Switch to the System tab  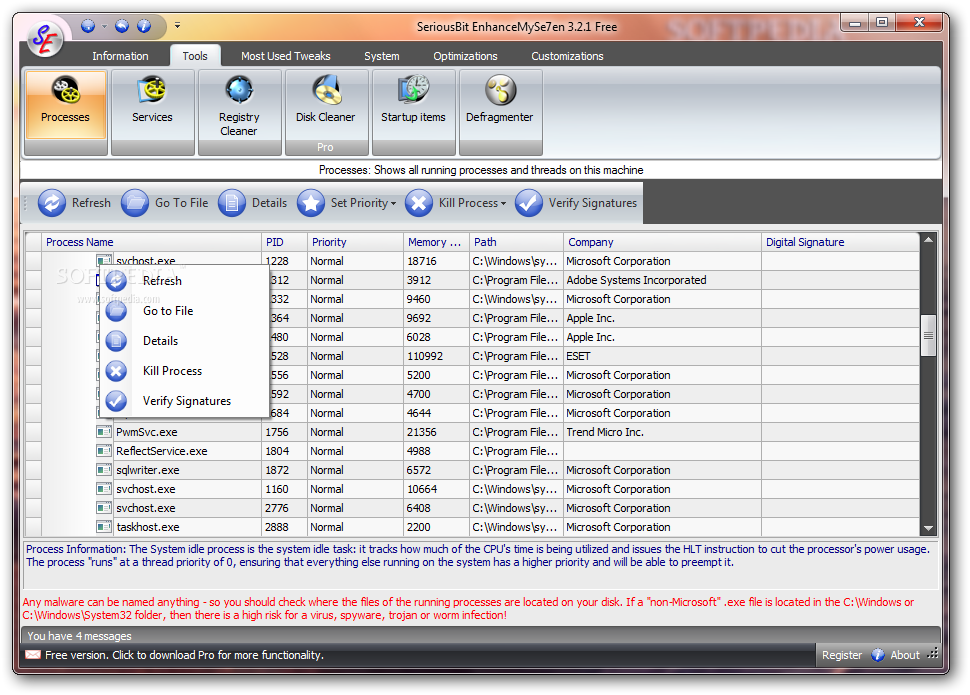pos(382,56)
